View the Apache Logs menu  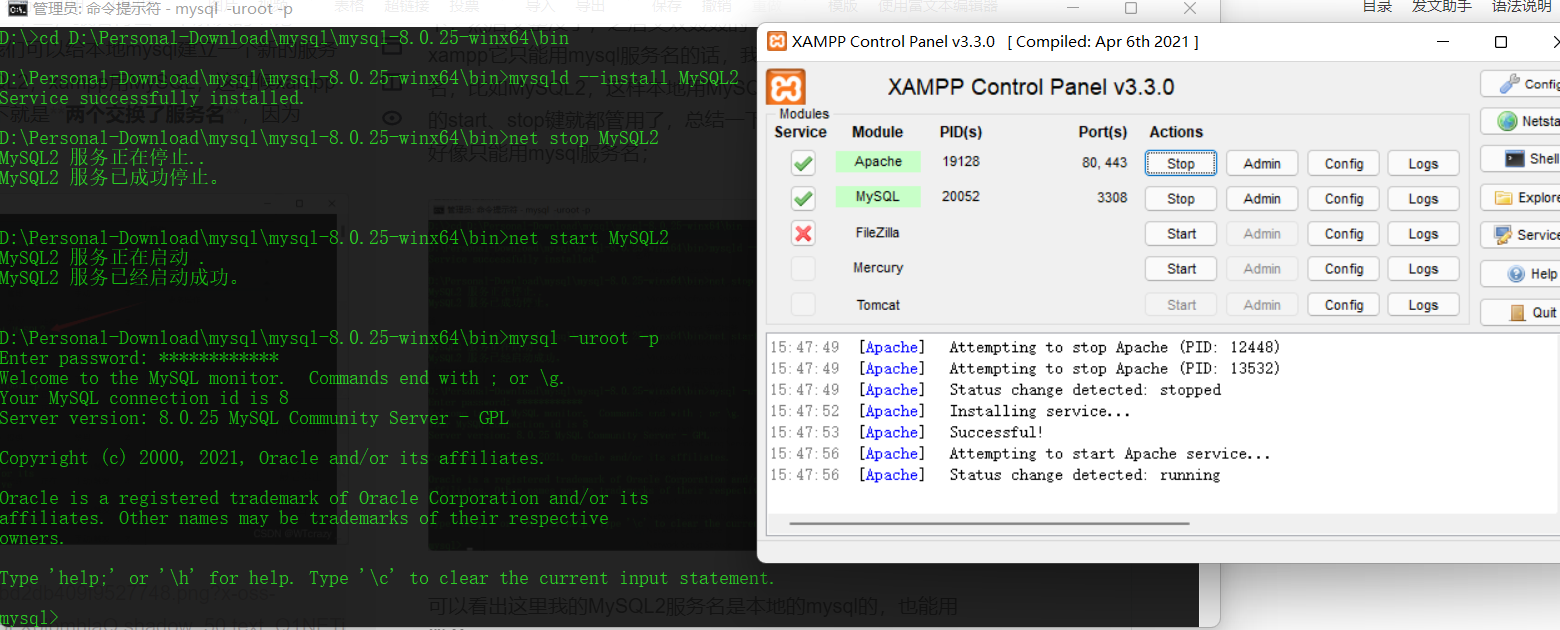1423,164
